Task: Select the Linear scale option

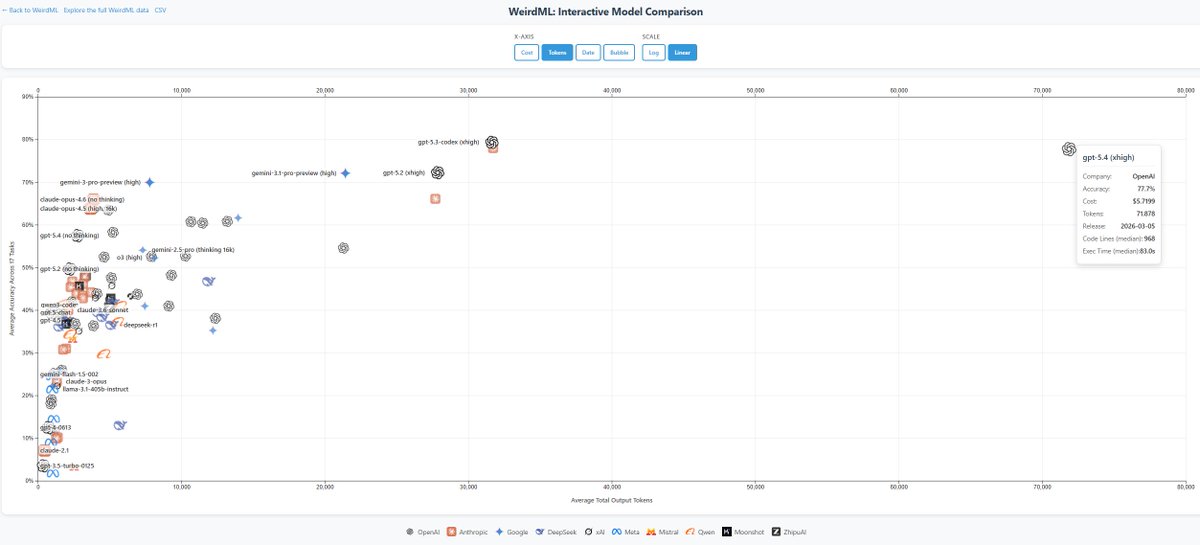Action: (683, 52)
